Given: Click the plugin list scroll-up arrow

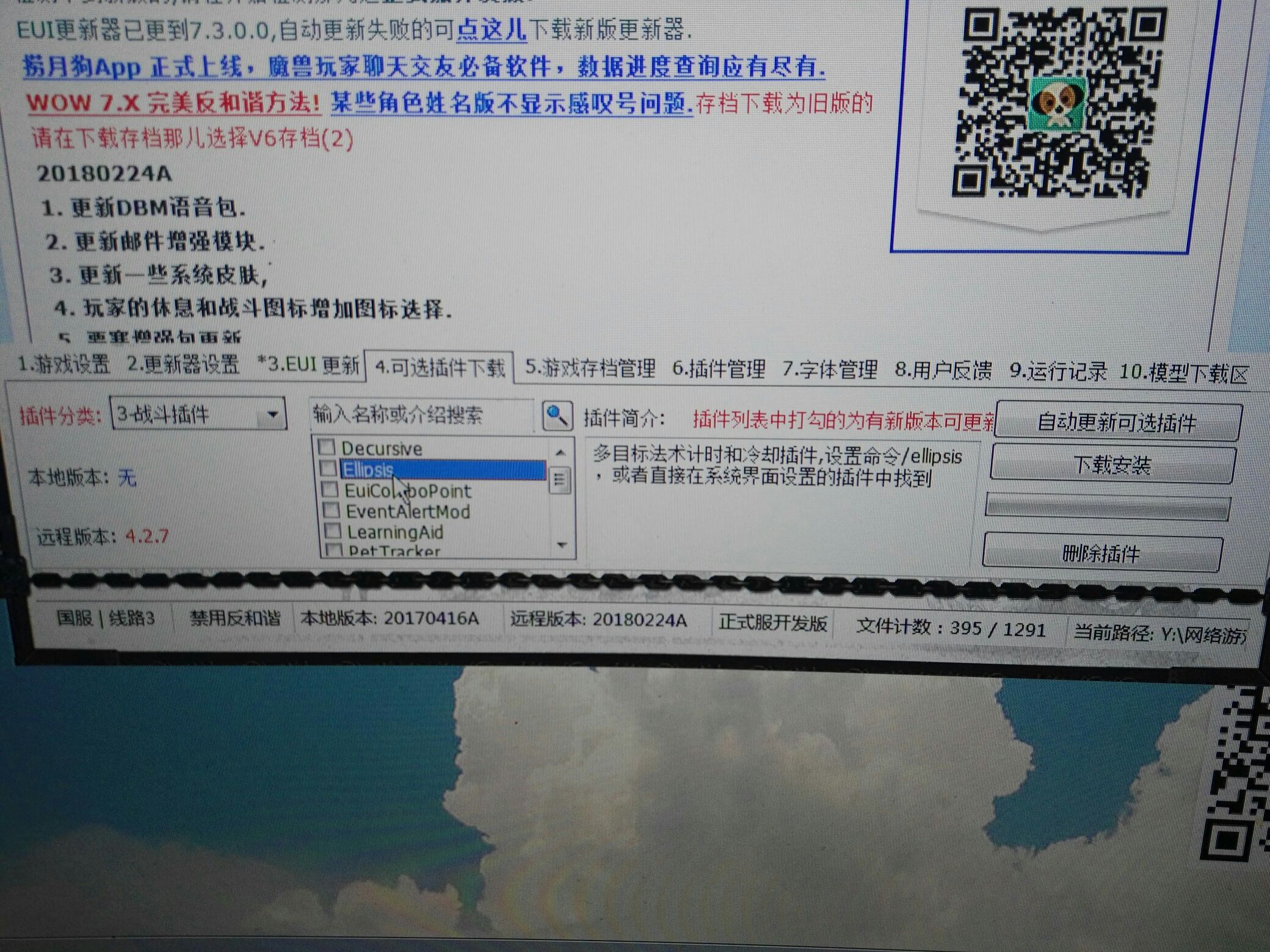Looking at the screenshot, I should (560, 453).
